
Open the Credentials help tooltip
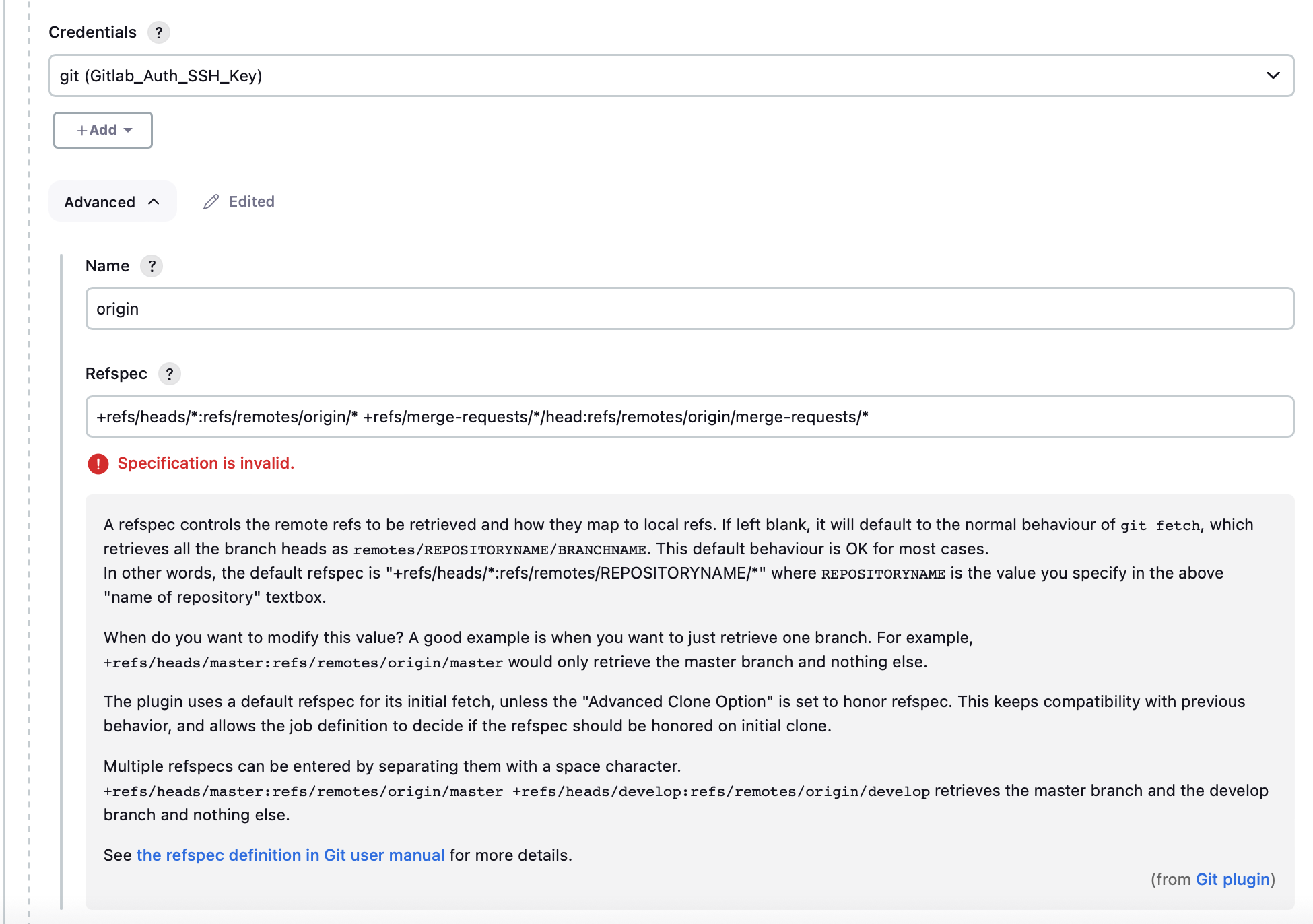point(159,32)
